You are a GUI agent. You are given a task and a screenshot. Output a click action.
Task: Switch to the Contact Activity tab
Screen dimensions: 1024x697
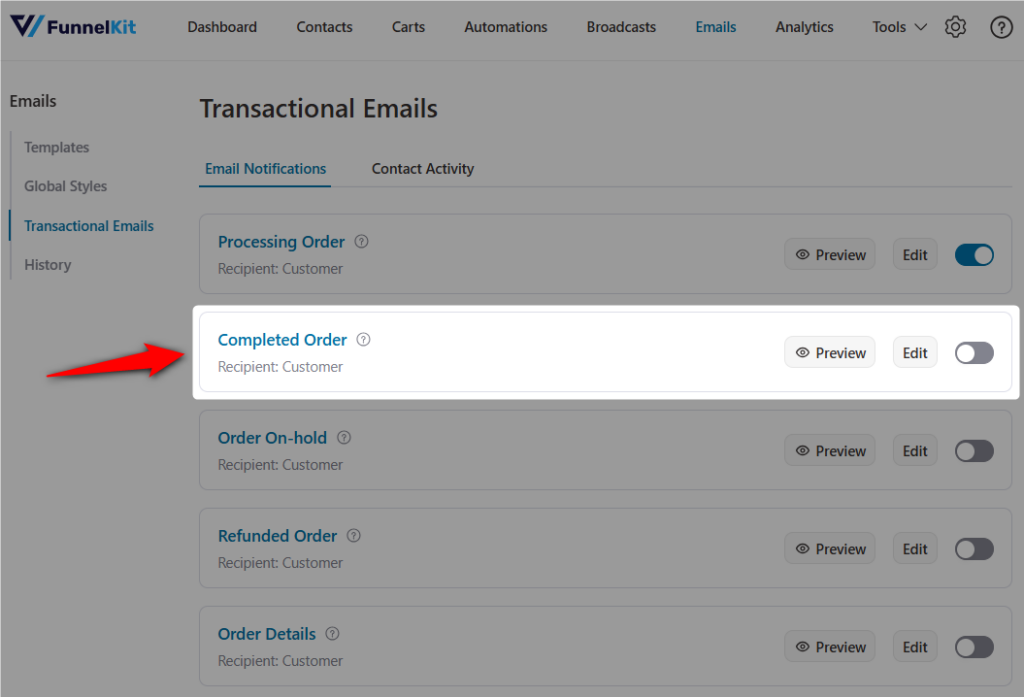[422, 168]
